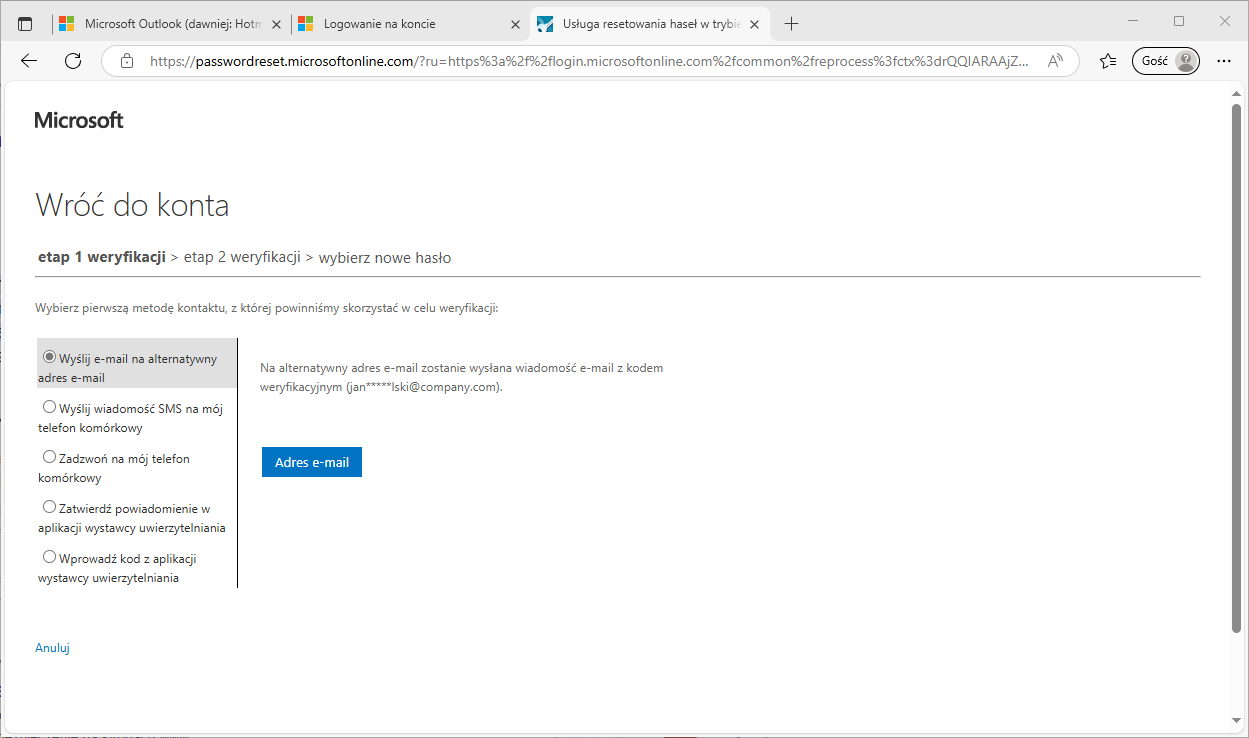Image resolution: width=1249 pixels, height=738 pixels.
Task: Switch to the Logowanie na koncie tab
Action: coord(410,23)
